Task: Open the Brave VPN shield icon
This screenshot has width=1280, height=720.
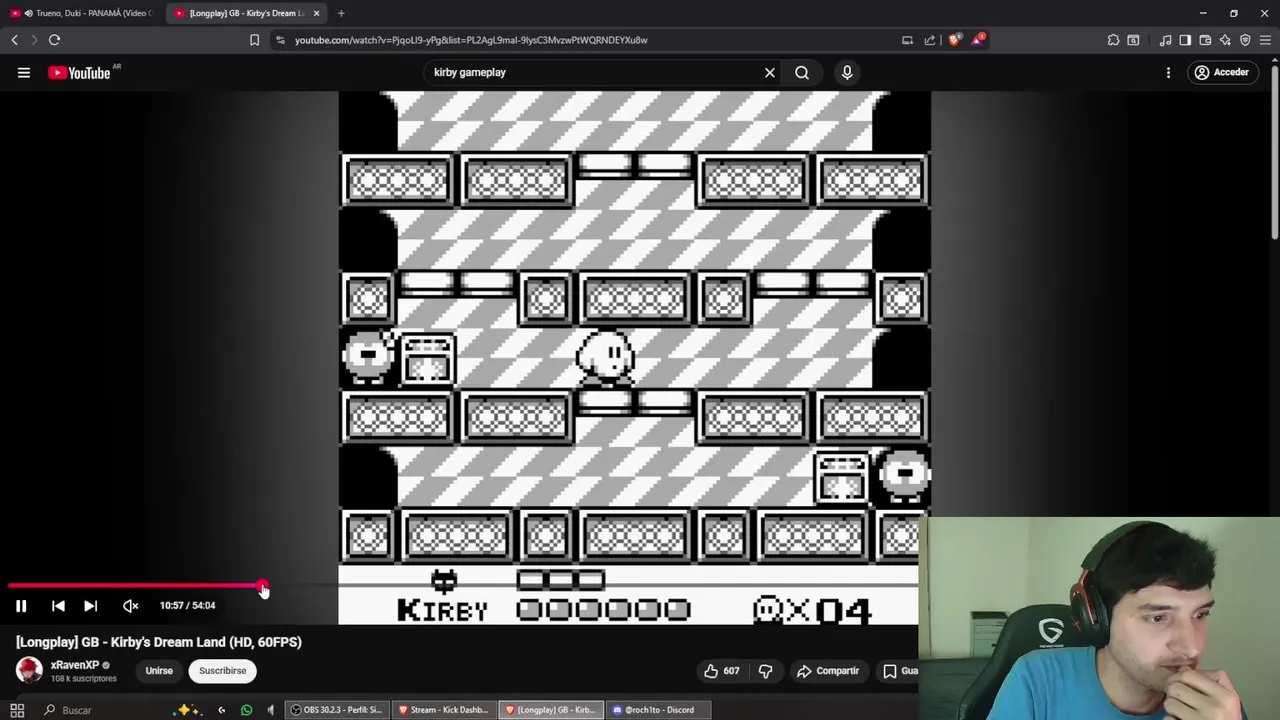Action: pyautogui.click(x=1245, y=40)
